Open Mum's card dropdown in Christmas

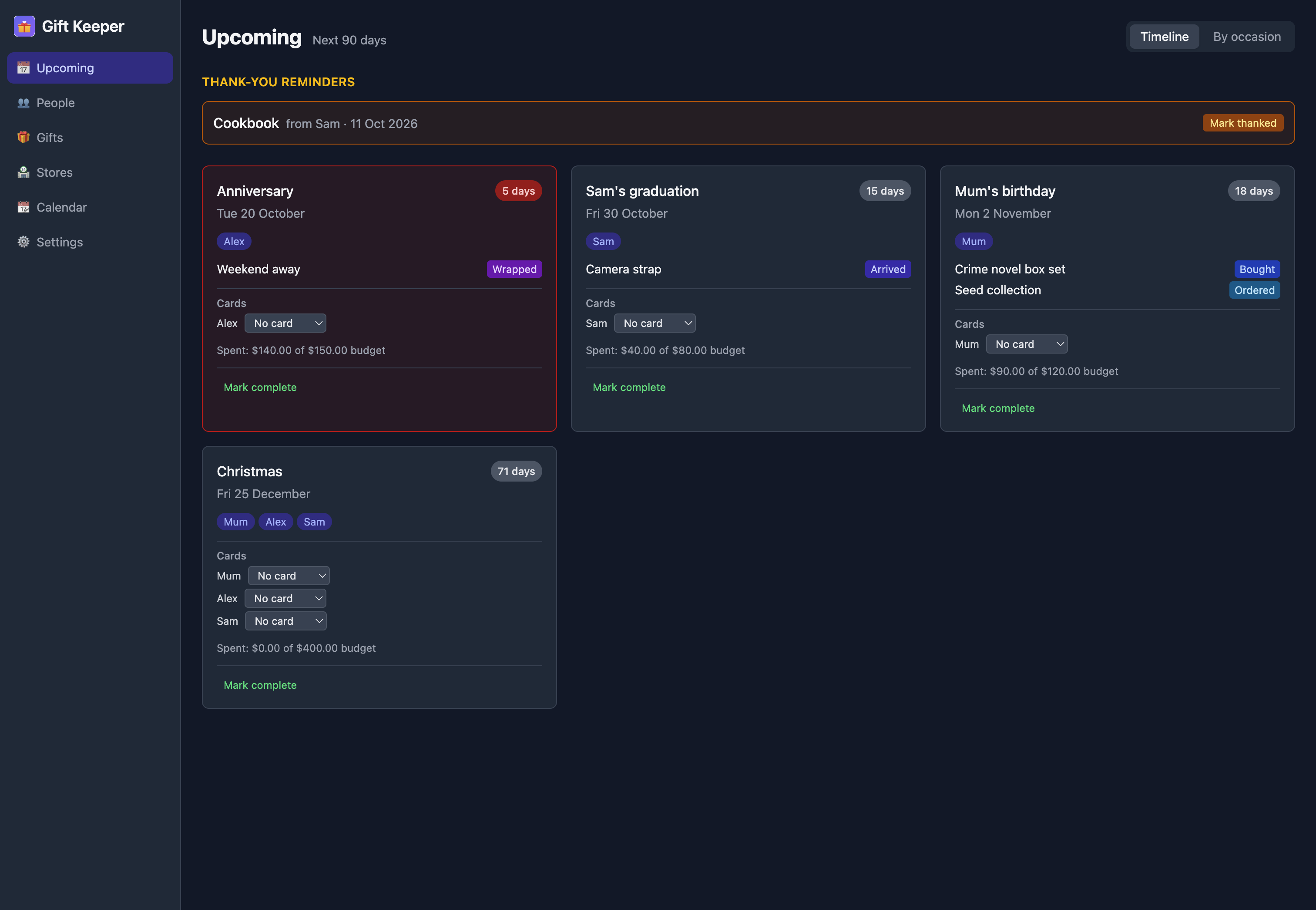pos(289,576)
